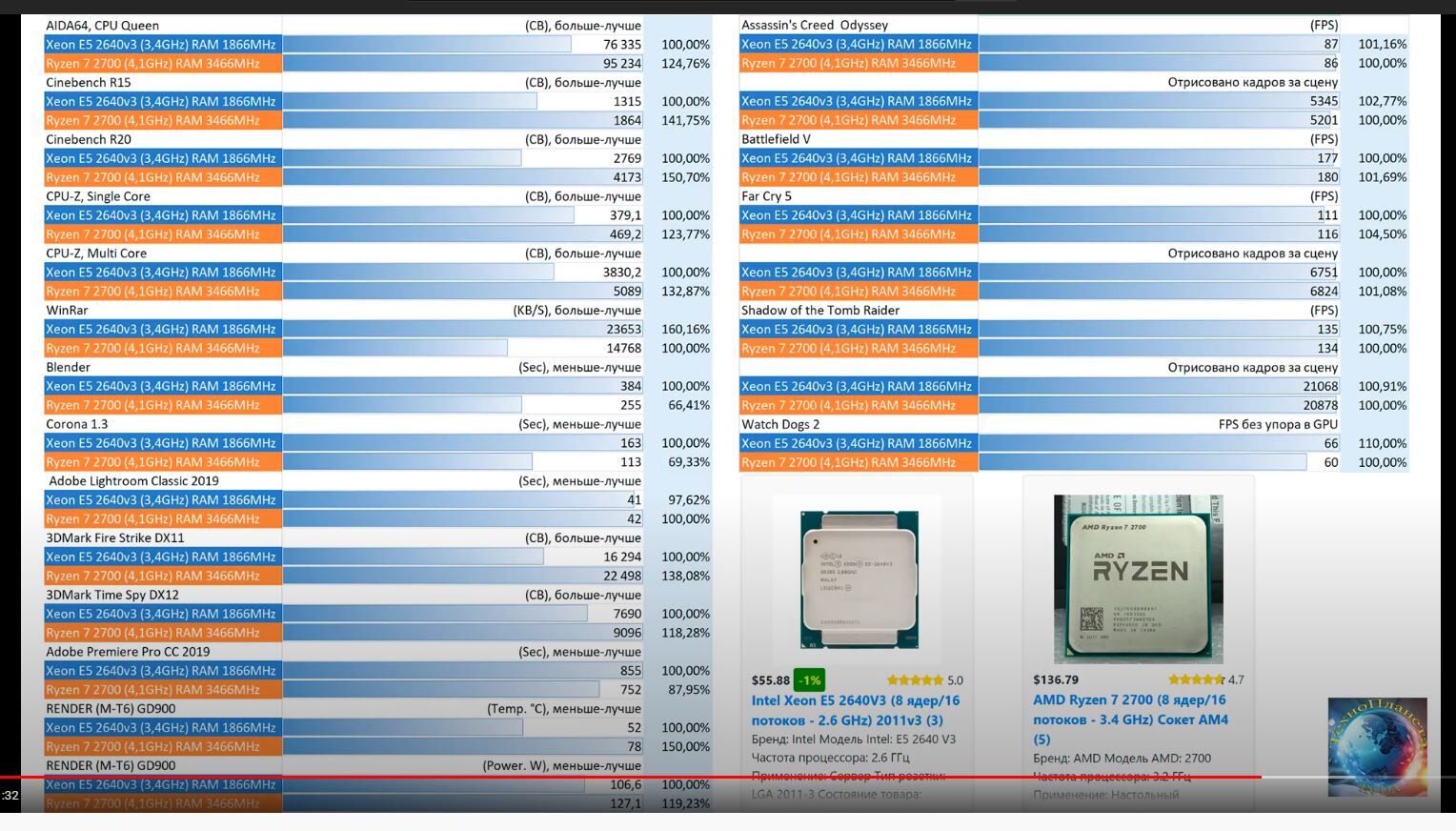Click the 141,75% percentage value
Image resolution: width=1456 pixels, height=831 pixels.
click(x=686, y=121)
